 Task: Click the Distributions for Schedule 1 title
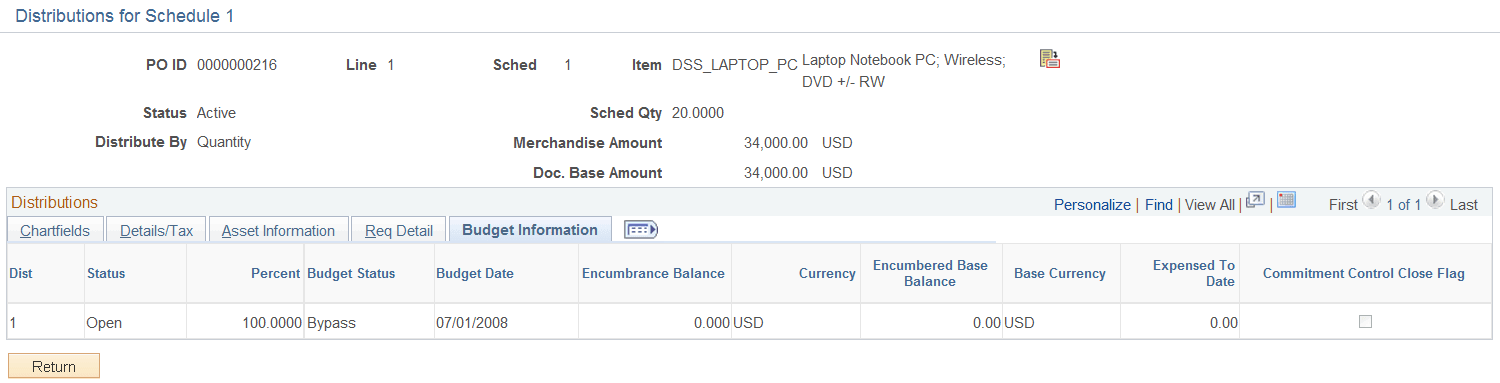[x=126, y=16]
